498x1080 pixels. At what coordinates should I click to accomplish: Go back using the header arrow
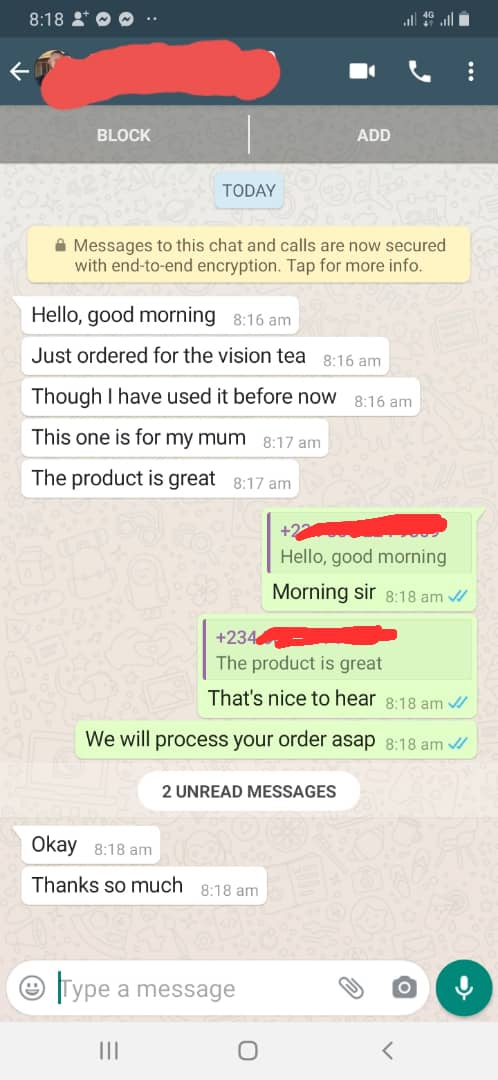click(x=20, y=71)
